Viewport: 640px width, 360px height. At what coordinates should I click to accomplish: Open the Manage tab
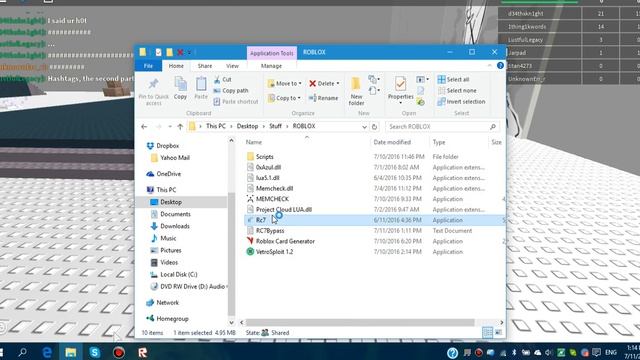271,66
